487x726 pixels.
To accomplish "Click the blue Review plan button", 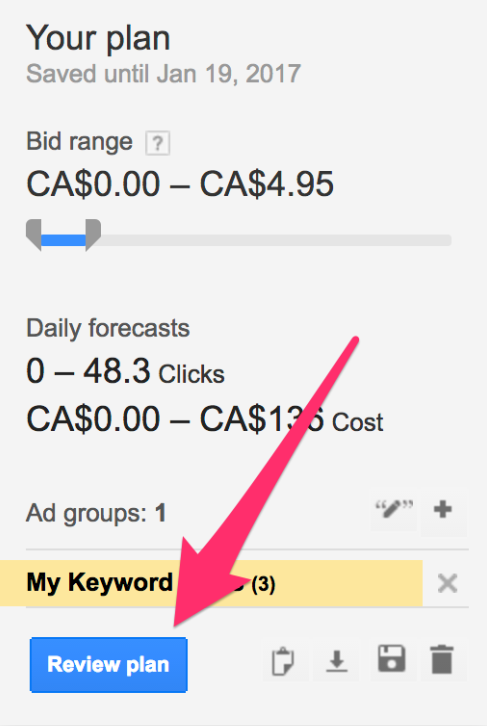I will click(108, 665).
